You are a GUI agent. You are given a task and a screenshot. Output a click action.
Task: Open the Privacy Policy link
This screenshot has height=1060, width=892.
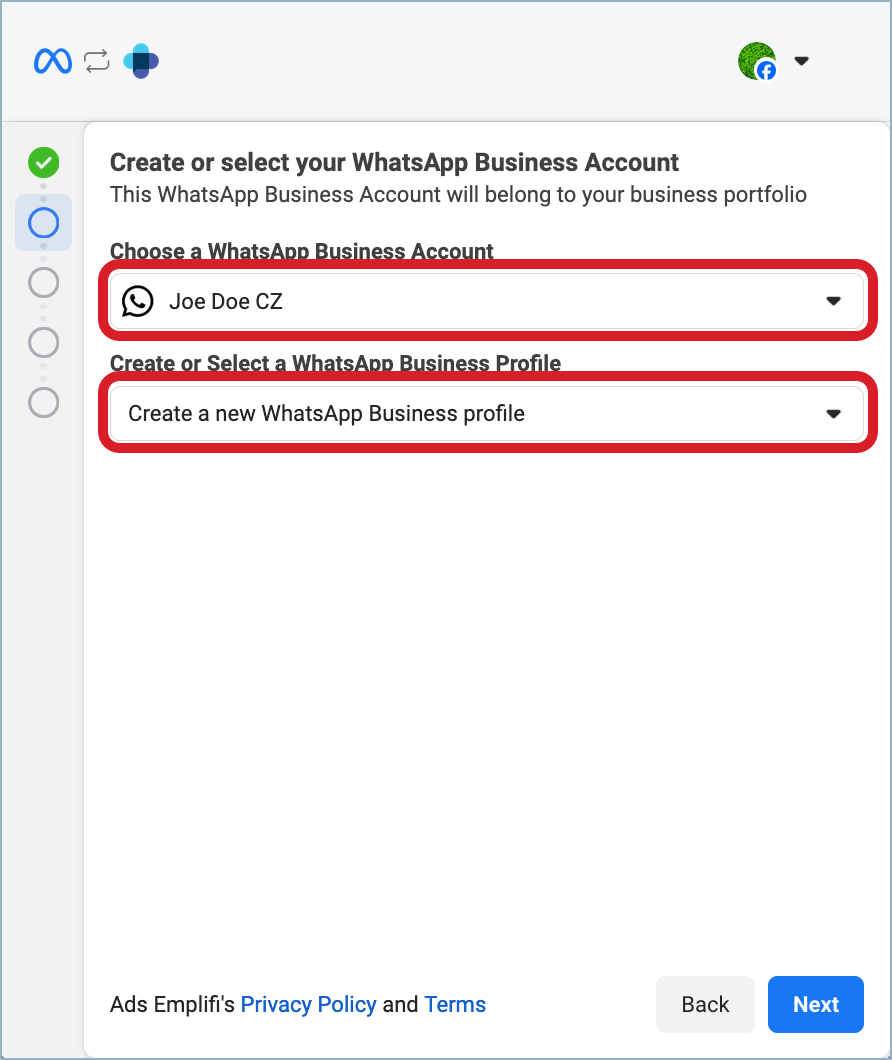[308, 1004]
